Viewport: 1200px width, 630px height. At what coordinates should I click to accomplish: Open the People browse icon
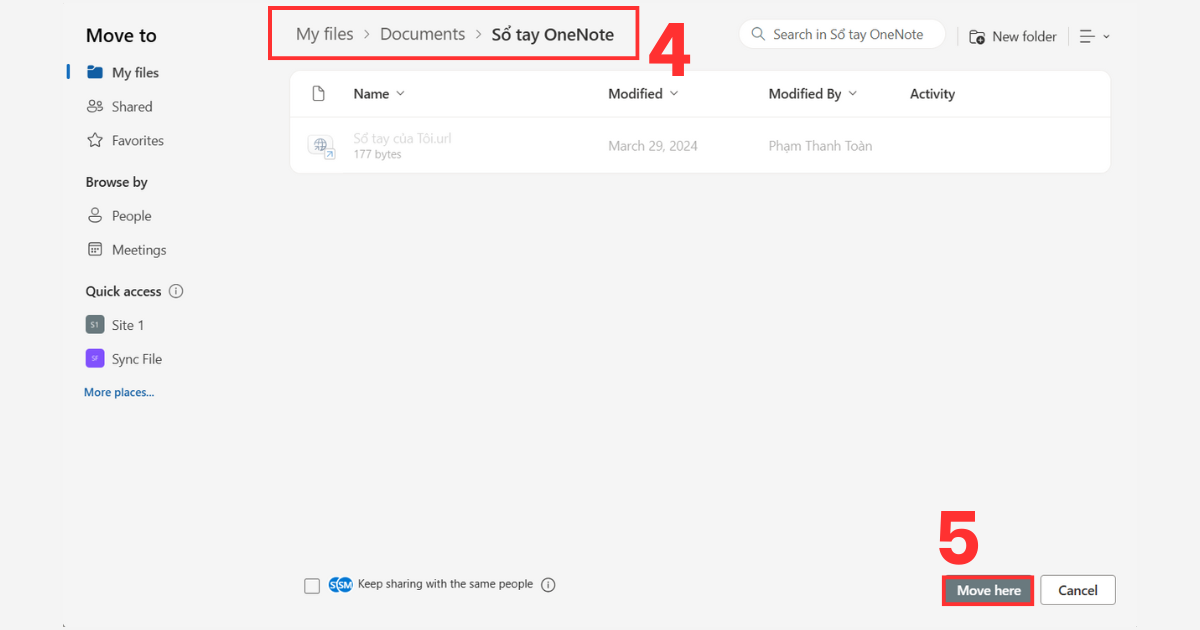[x=95, y=215]
